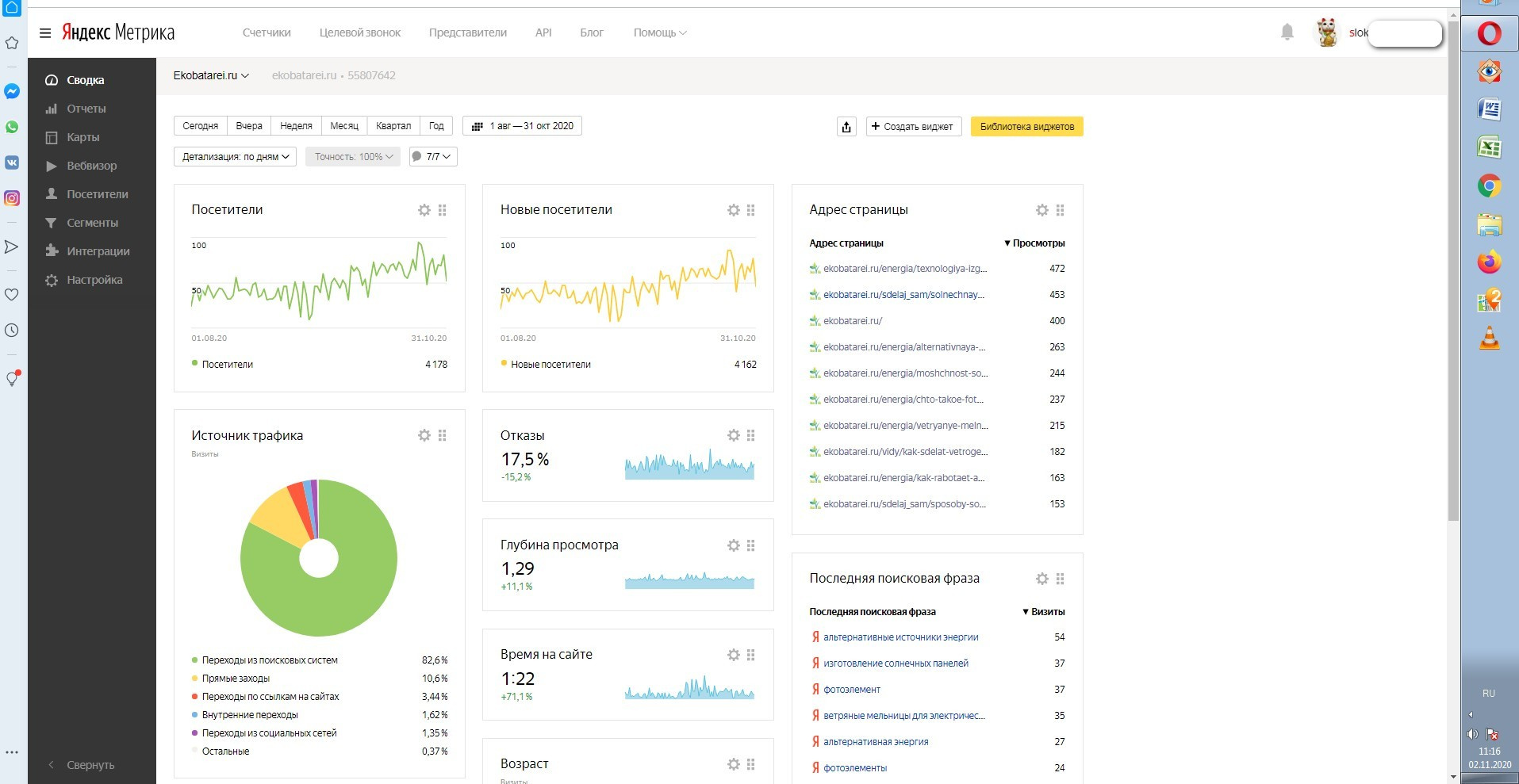Open Целевой звонок in top navigation
1519x784 pixels.
360,33
